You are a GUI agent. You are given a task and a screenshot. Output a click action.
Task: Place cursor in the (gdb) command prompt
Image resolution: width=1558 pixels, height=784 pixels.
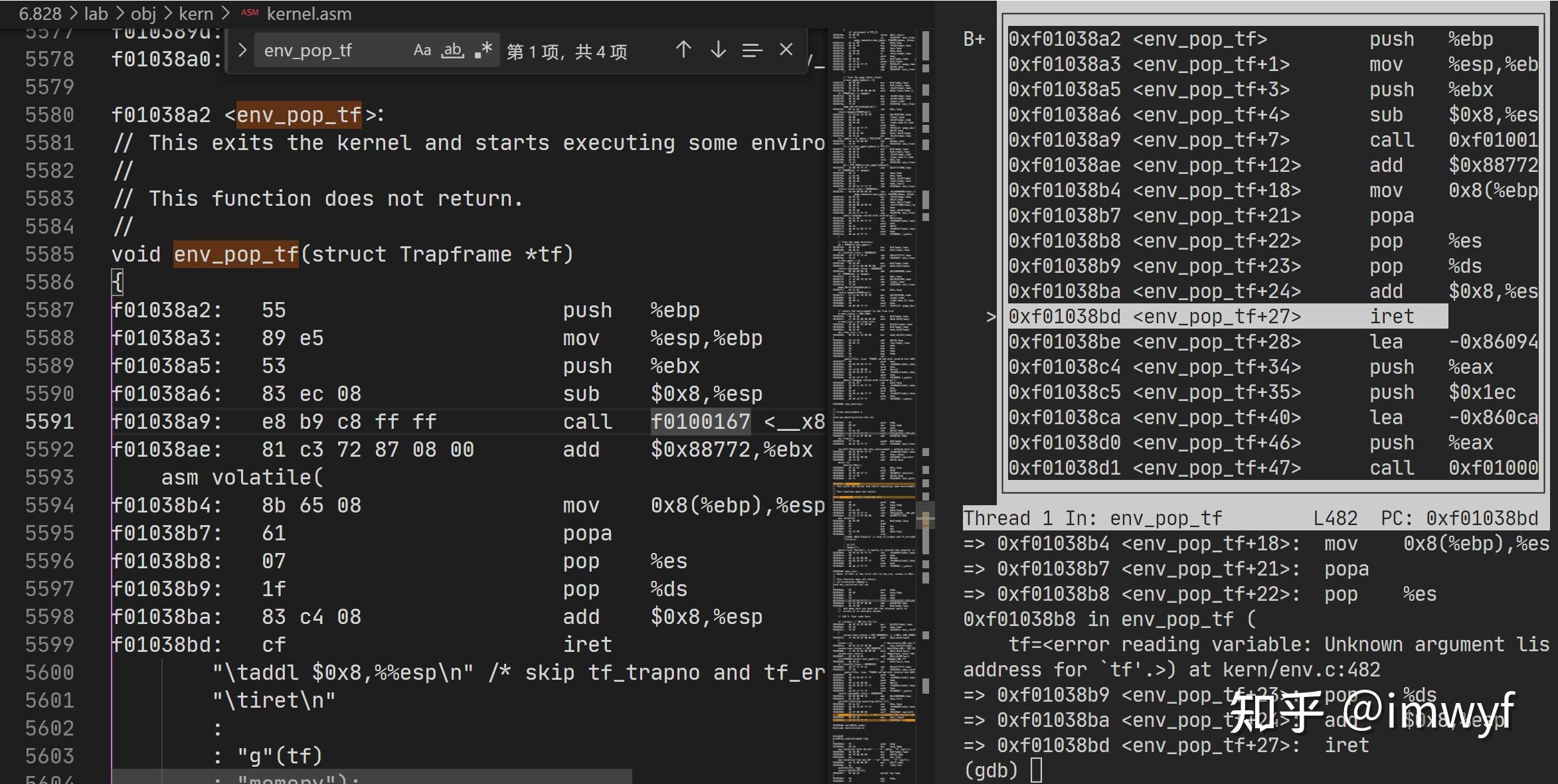(1036, 769)
